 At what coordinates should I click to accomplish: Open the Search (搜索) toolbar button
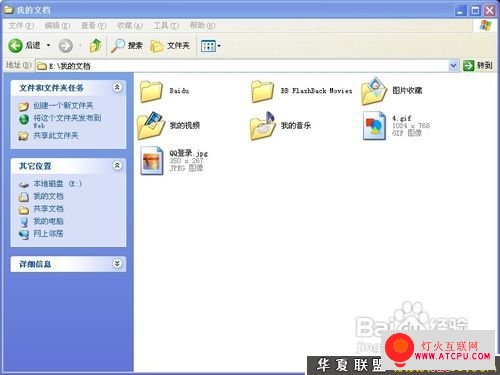pyautogui.click(x=127, y=46)
